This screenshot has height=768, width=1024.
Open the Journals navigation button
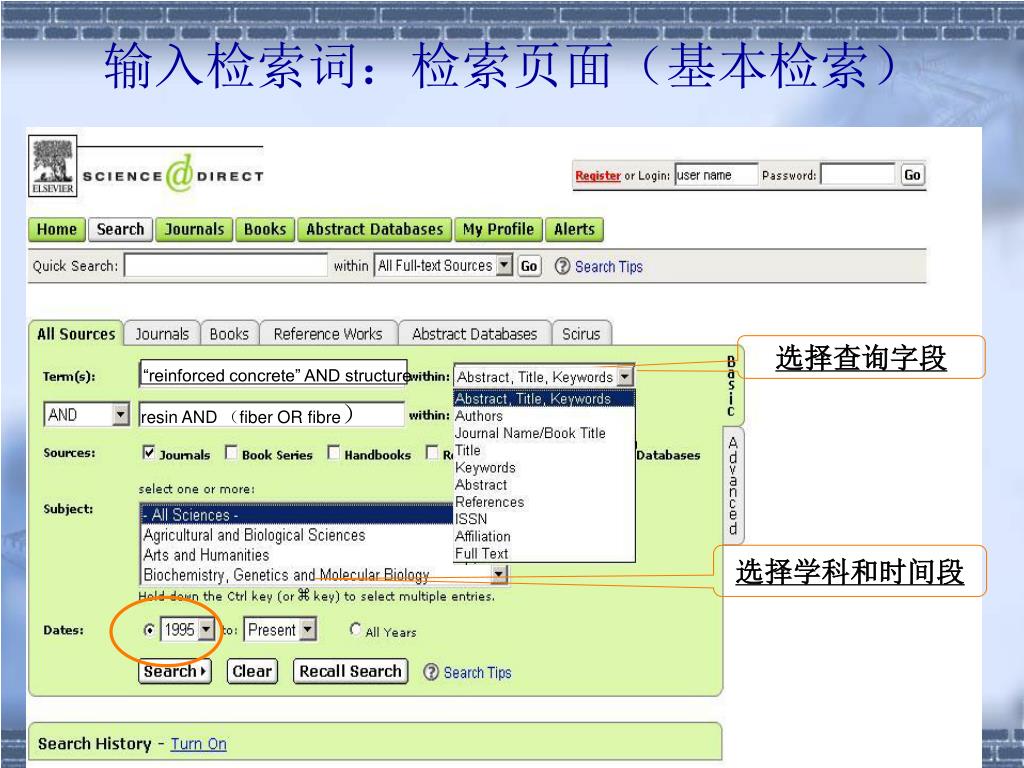[194, 230]
